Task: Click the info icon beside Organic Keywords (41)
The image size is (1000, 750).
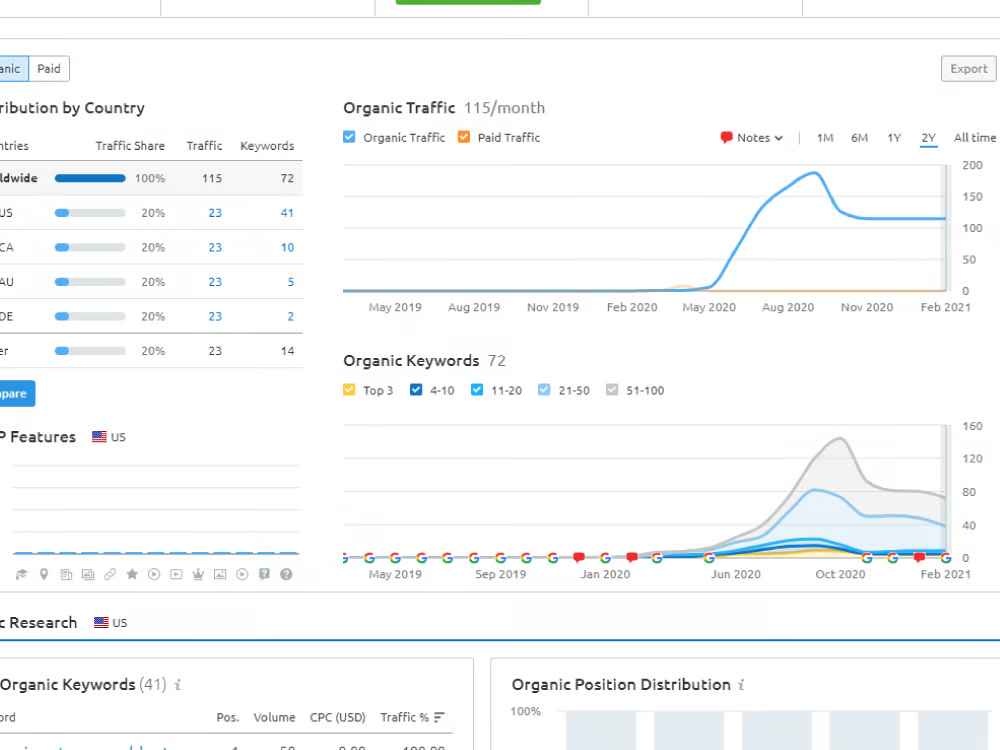Action: [178, 685]
